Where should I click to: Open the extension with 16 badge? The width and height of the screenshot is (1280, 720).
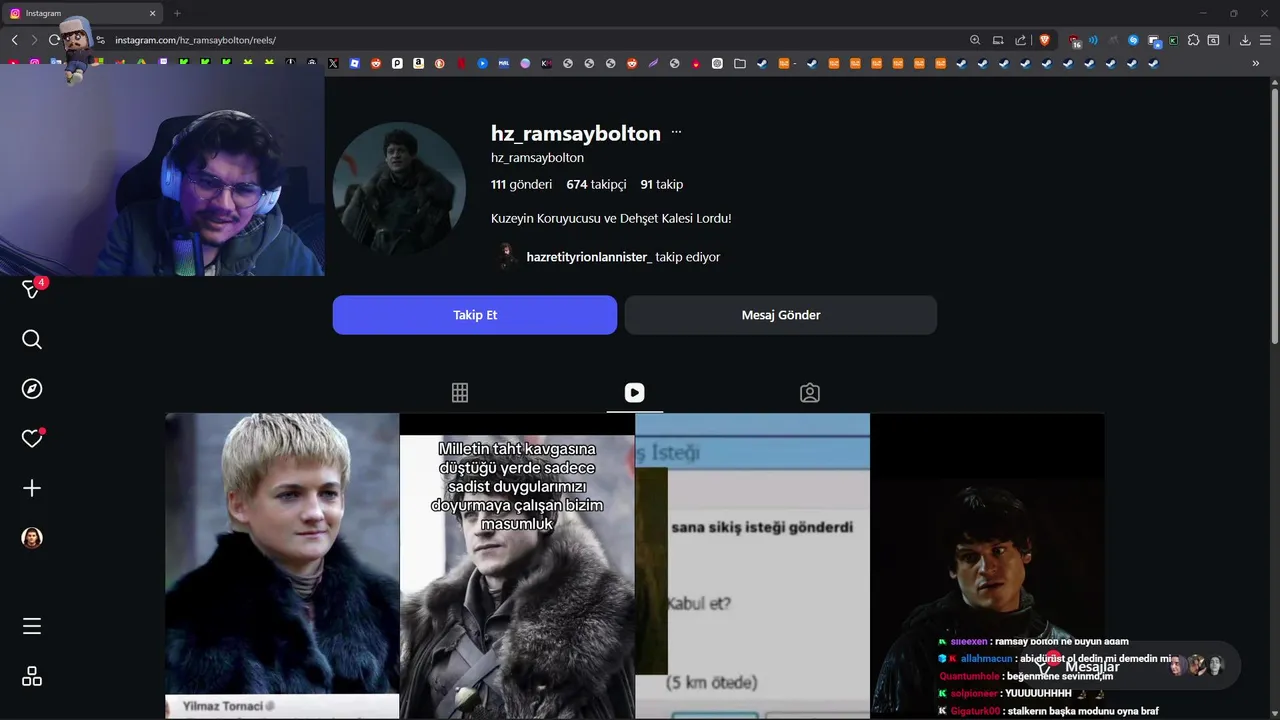coord(1075,41)
